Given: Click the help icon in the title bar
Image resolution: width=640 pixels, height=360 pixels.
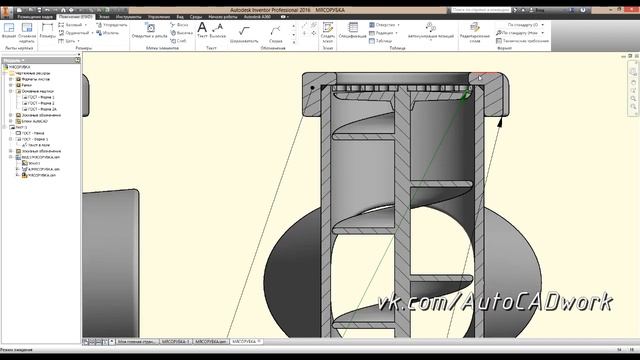Looking at the screenshot, I should click(583, 9).
